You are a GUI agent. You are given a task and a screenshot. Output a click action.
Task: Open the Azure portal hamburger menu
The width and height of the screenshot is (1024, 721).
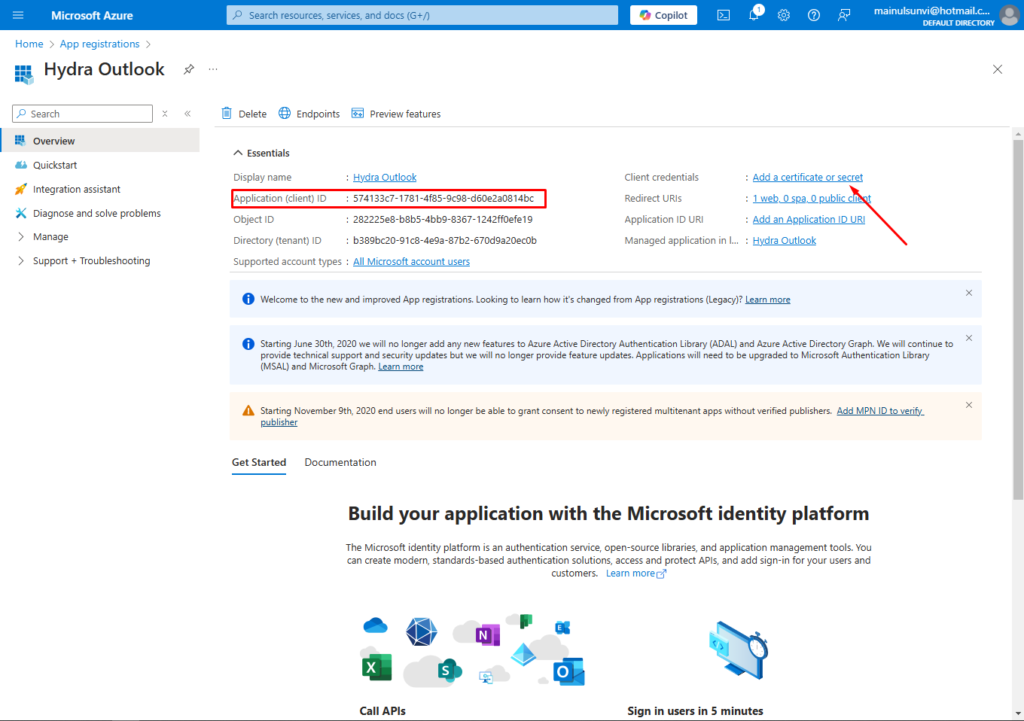(x=18, y=15)
